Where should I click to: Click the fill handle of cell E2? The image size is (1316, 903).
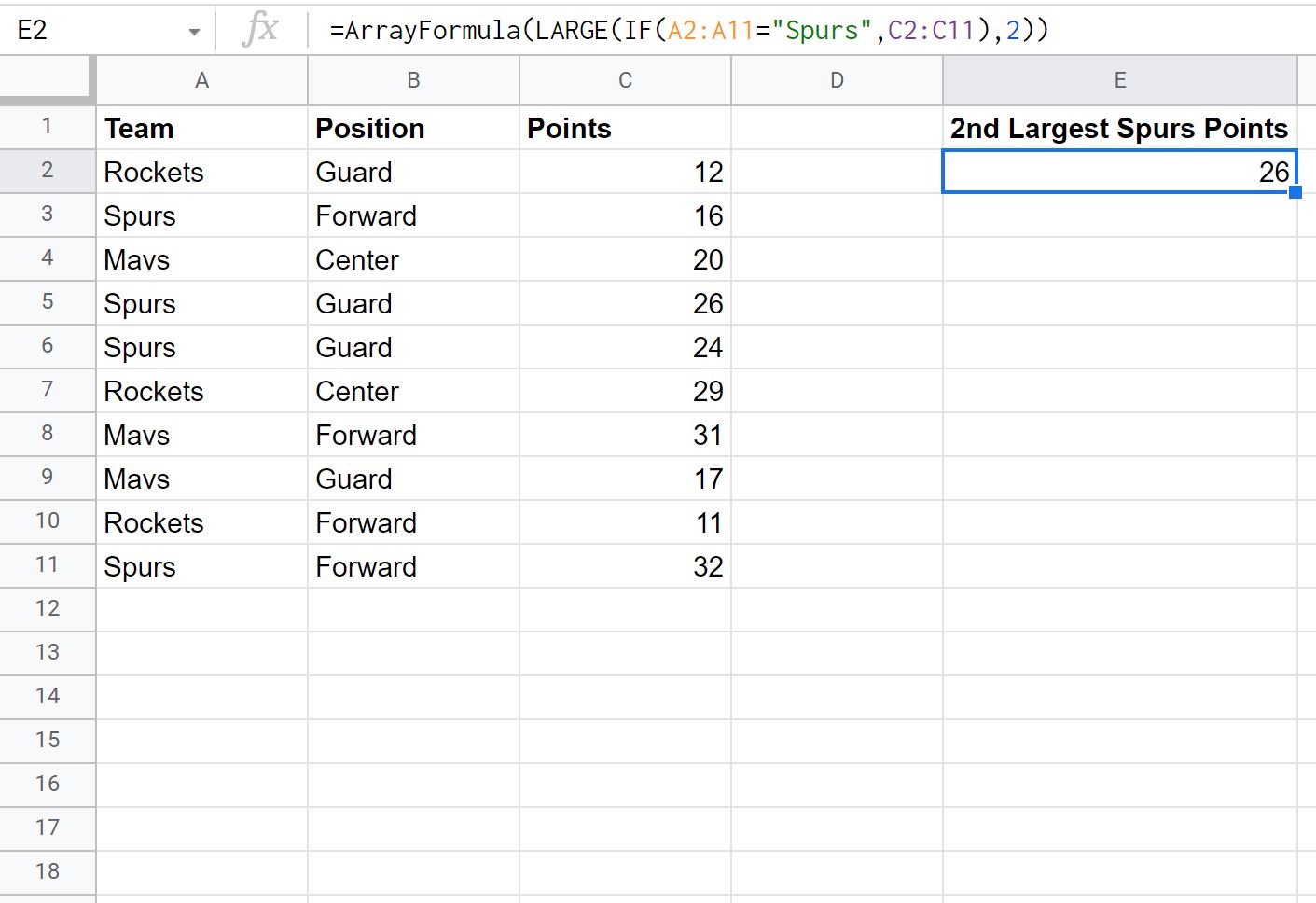(1295, 192)
